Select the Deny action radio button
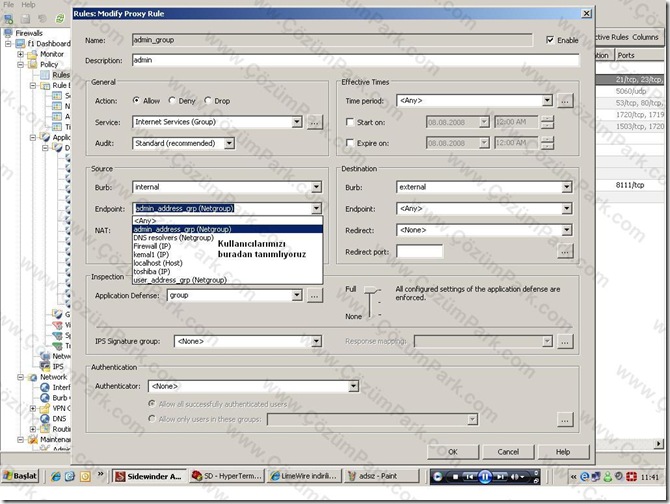670x504 pixels. [x=172, y=100]
